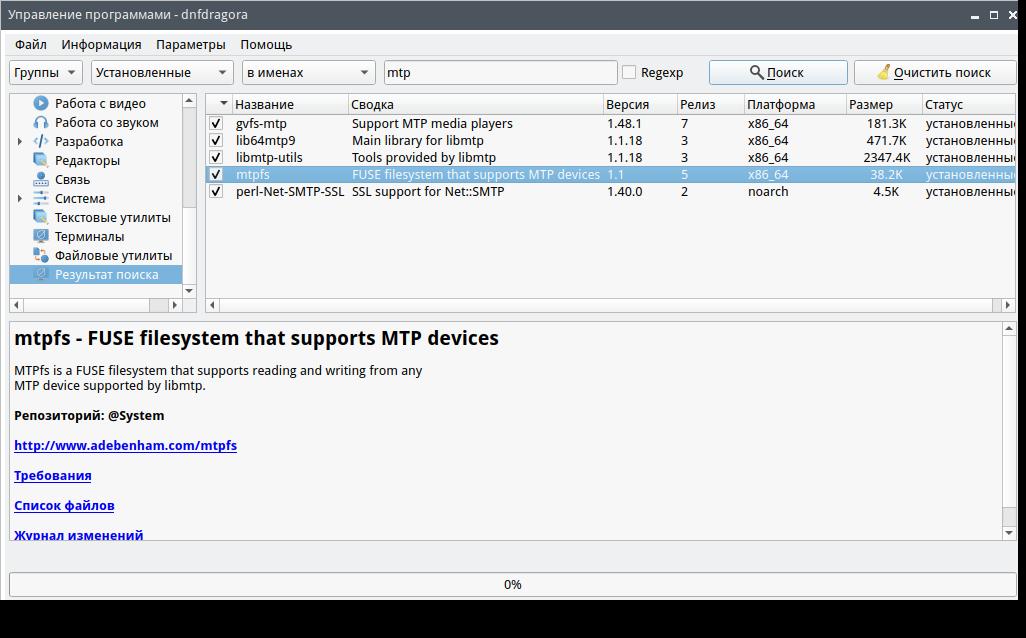The height and width of the screenshot is (638, 1026).
Task: Click the package list scroll-right arrow
Action: [x=1008, y=305]
